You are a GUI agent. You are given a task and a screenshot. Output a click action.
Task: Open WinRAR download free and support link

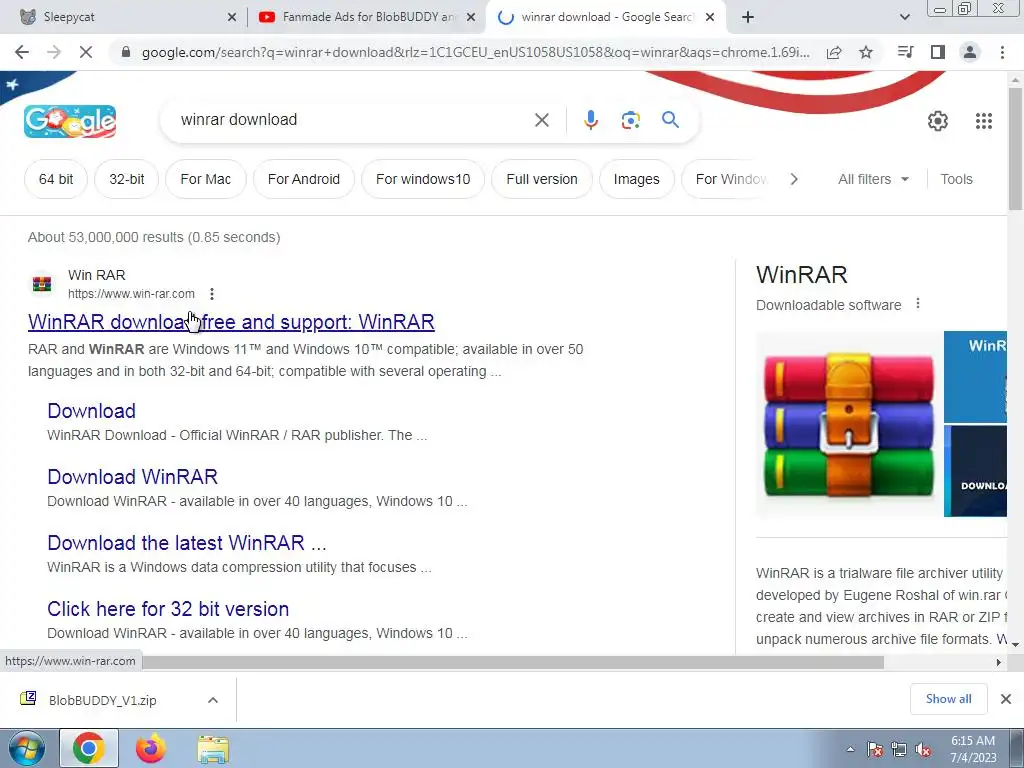point(231,322)
